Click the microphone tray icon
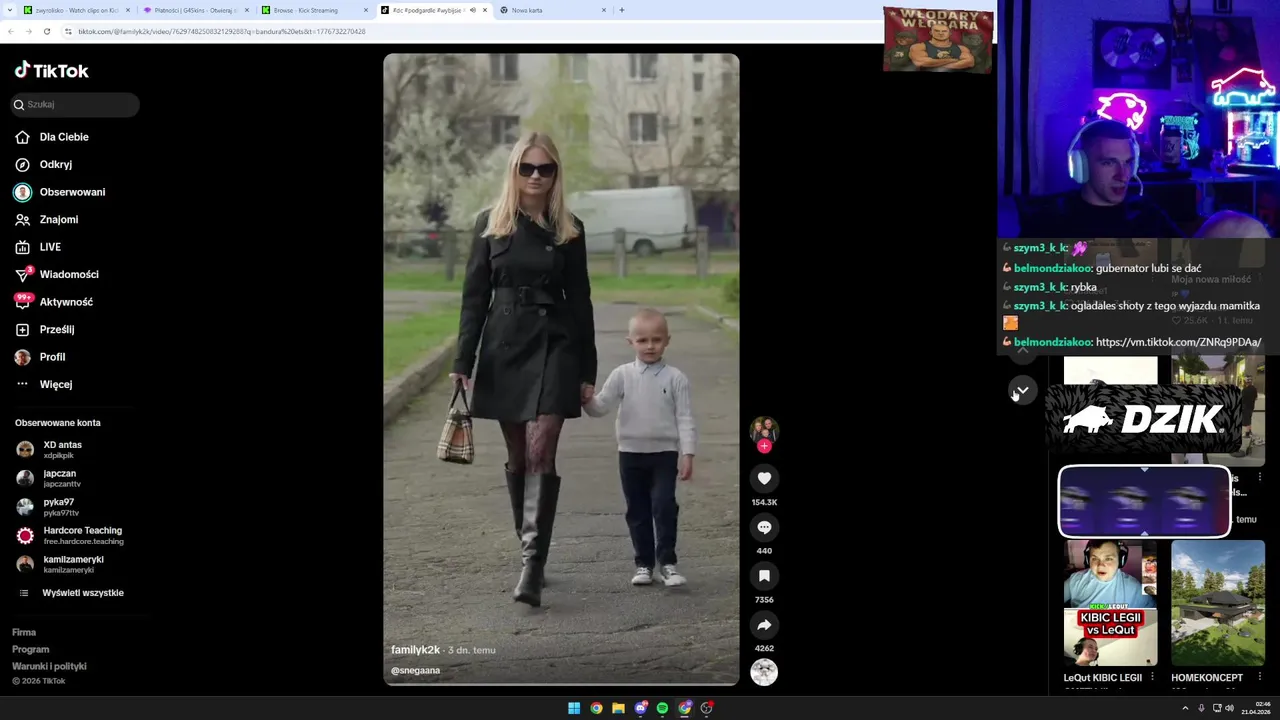Viewport: 1280px width, 720px height. pos(1201,708)
